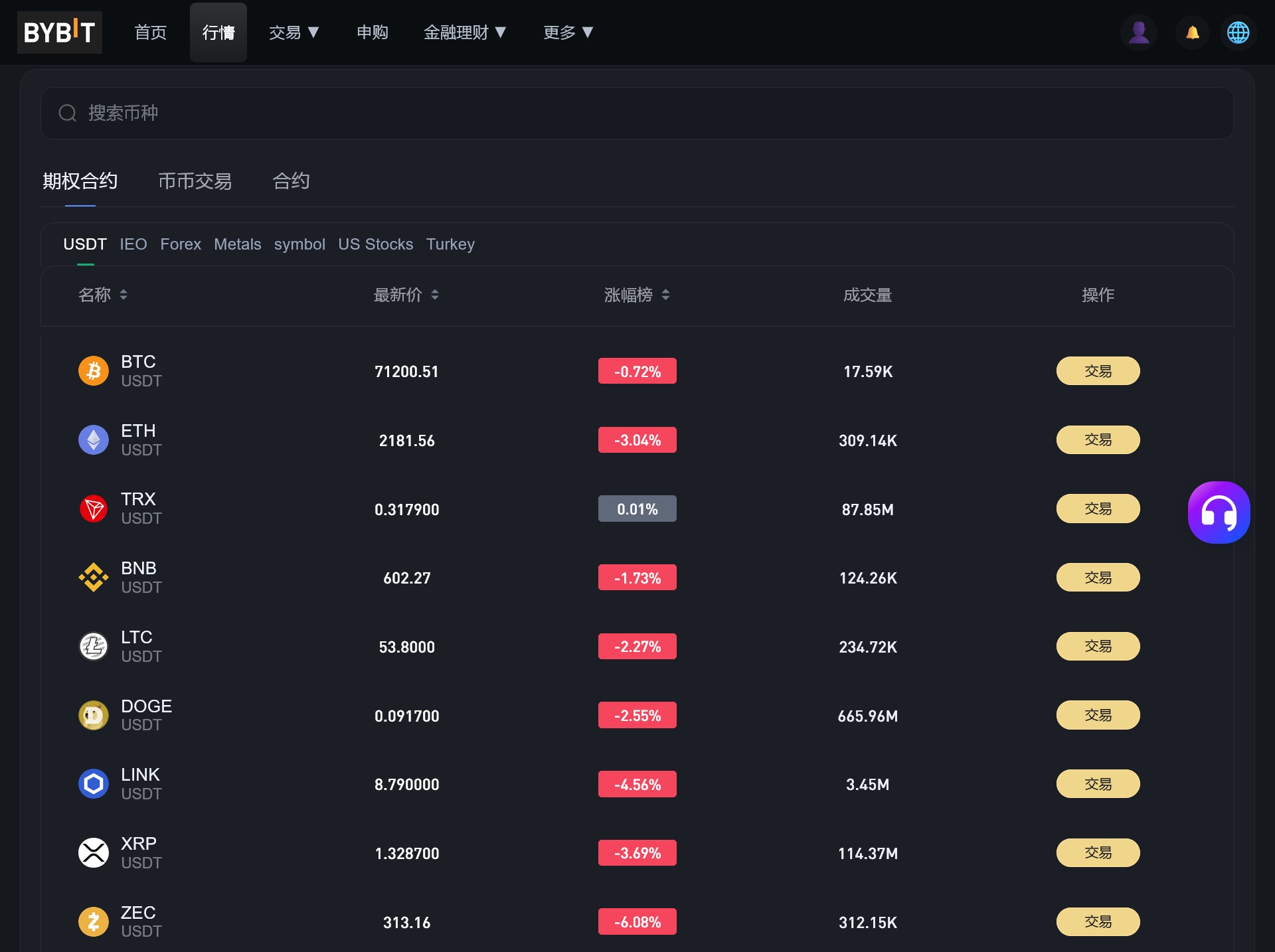
Task: Expand the 更多 dropdown menu
Action: (x=568, y=33)
